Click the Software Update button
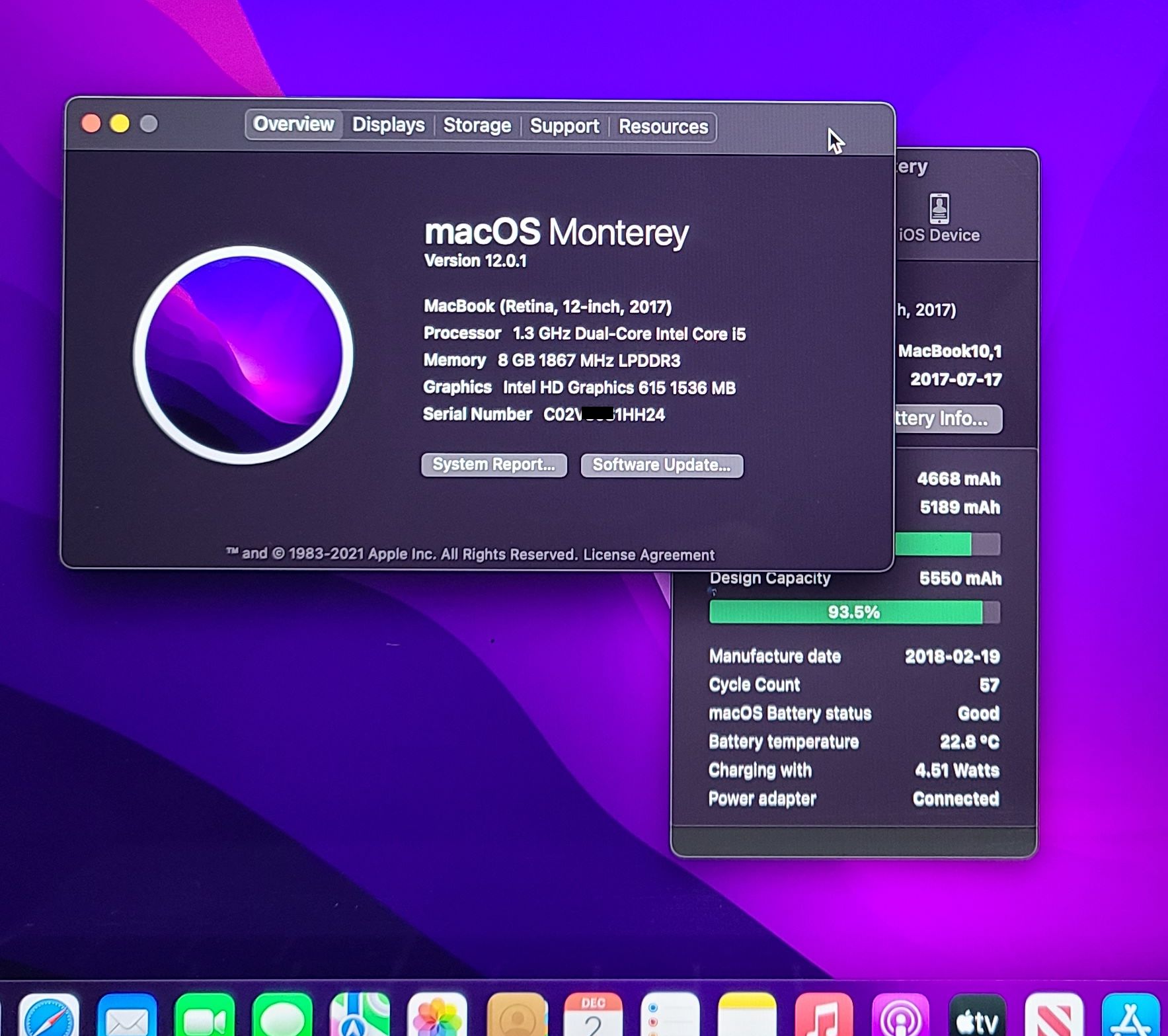The image size is (1168, 1036). (661, 465)
